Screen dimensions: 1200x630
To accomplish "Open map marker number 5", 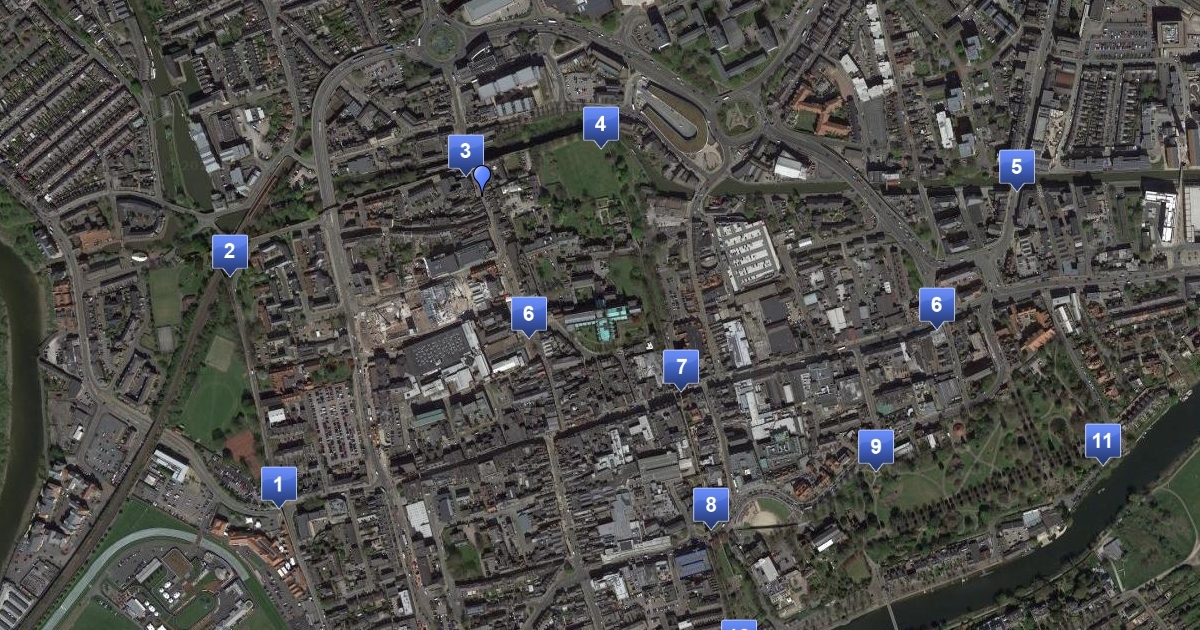I will point(1017,167).
